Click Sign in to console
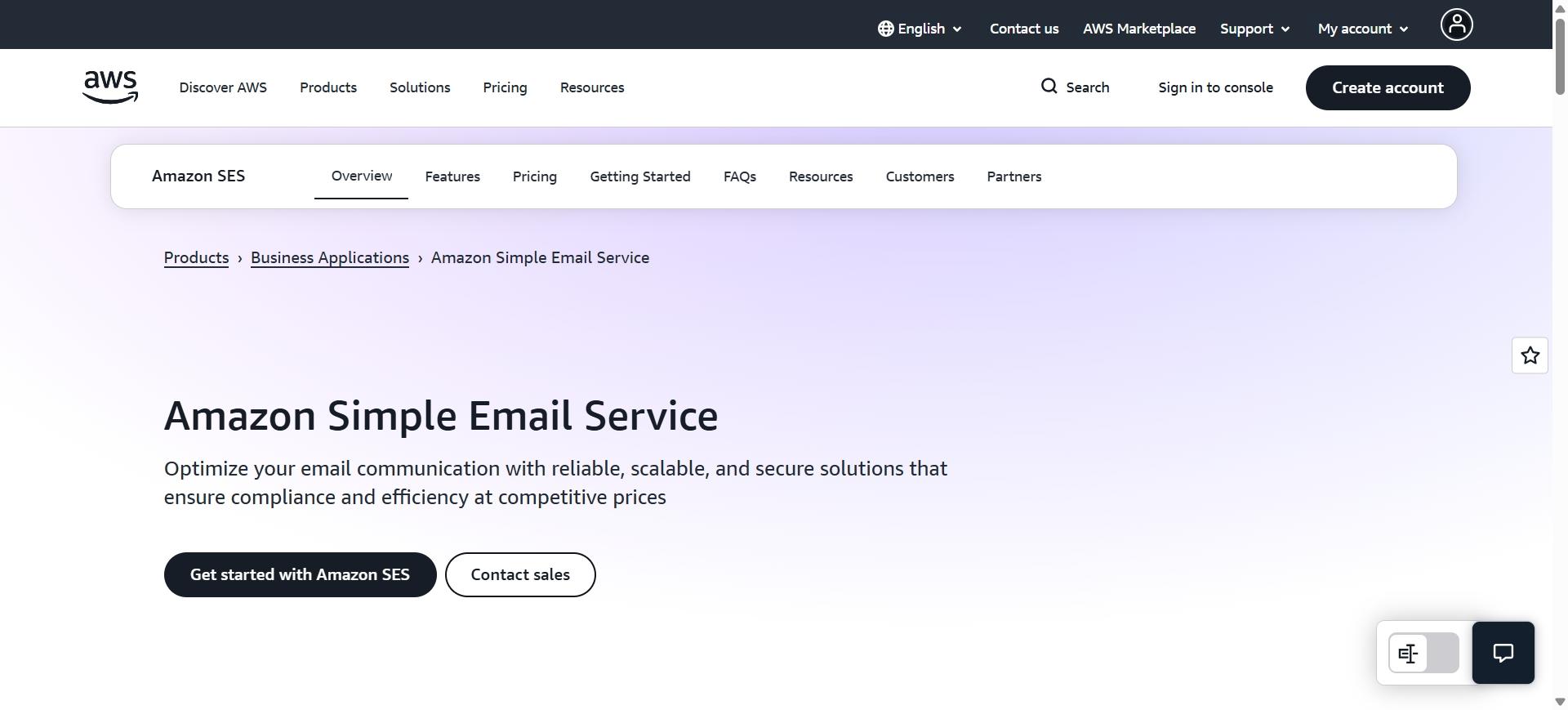The image size is (1568, 710). 1215,87
